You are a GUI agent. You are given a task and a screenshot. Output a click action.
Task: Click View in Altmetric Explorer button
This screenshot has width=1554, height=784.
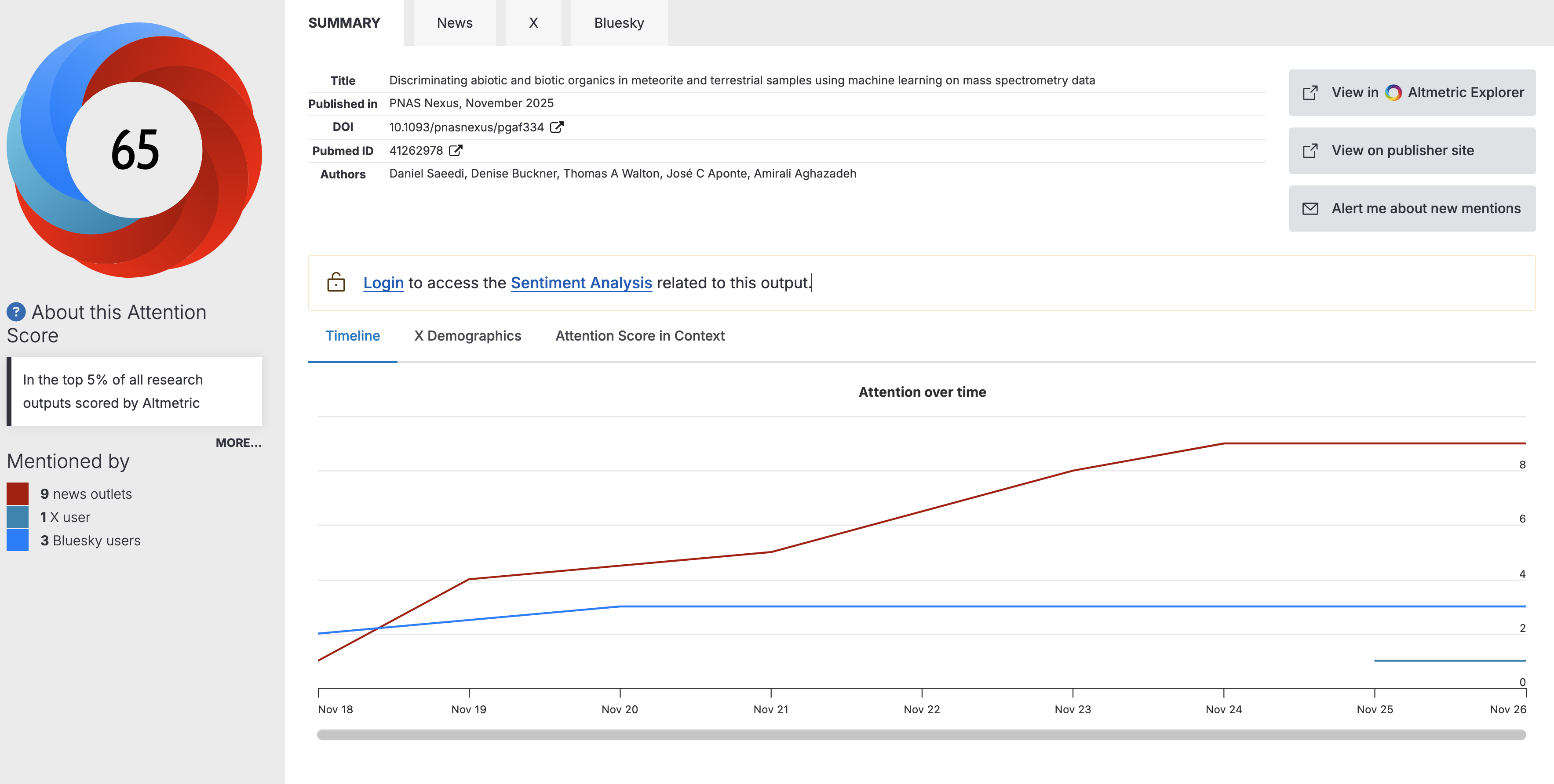1412,93
